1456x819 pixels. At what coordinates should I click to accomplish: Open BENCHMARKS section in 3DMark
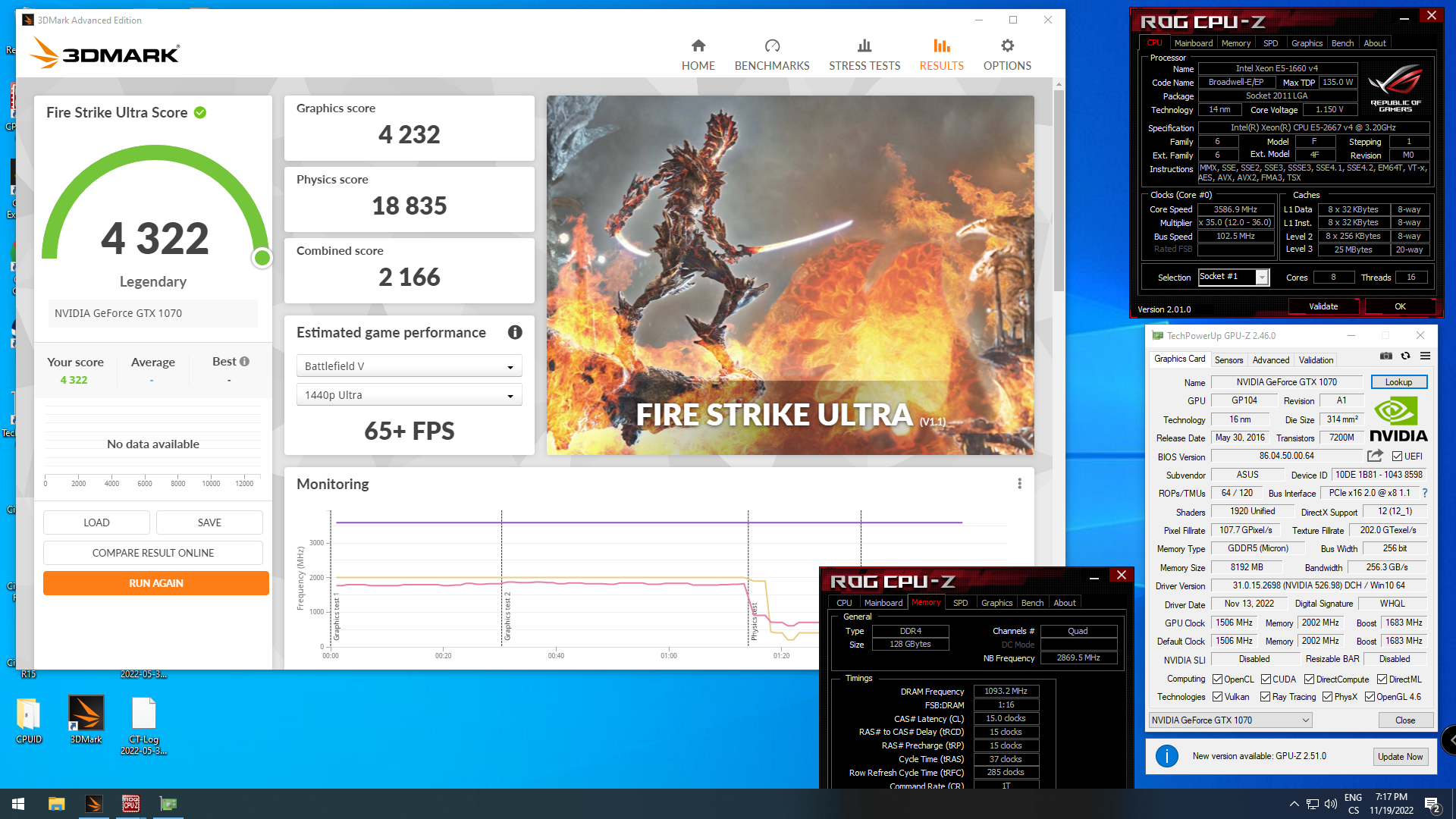(772, 55)
